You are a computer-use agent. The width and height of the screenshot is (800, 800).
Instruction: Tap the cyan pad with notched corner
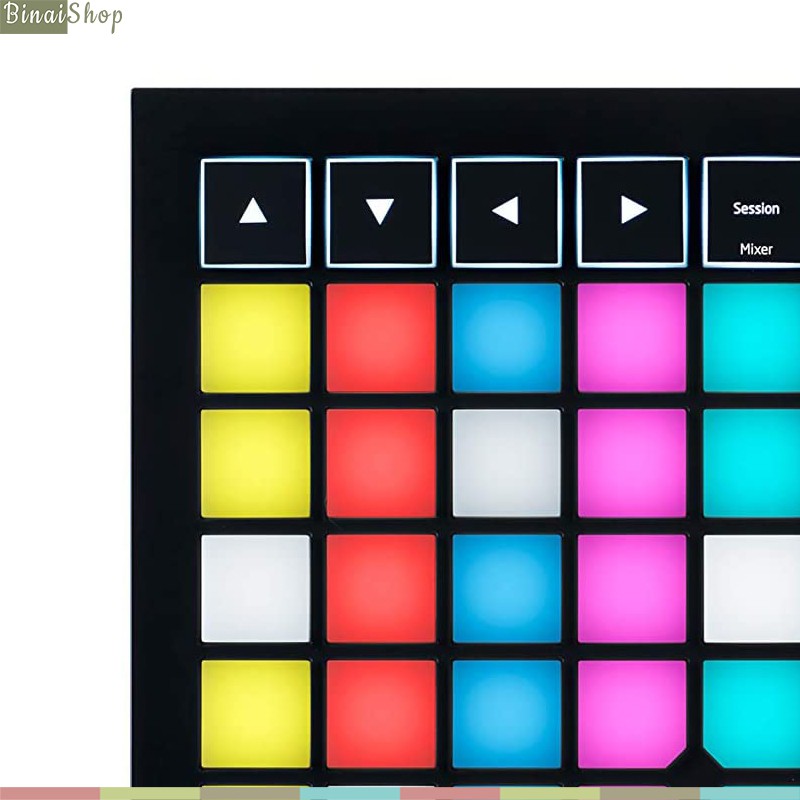pyautogui.click(x=752, y=714)
